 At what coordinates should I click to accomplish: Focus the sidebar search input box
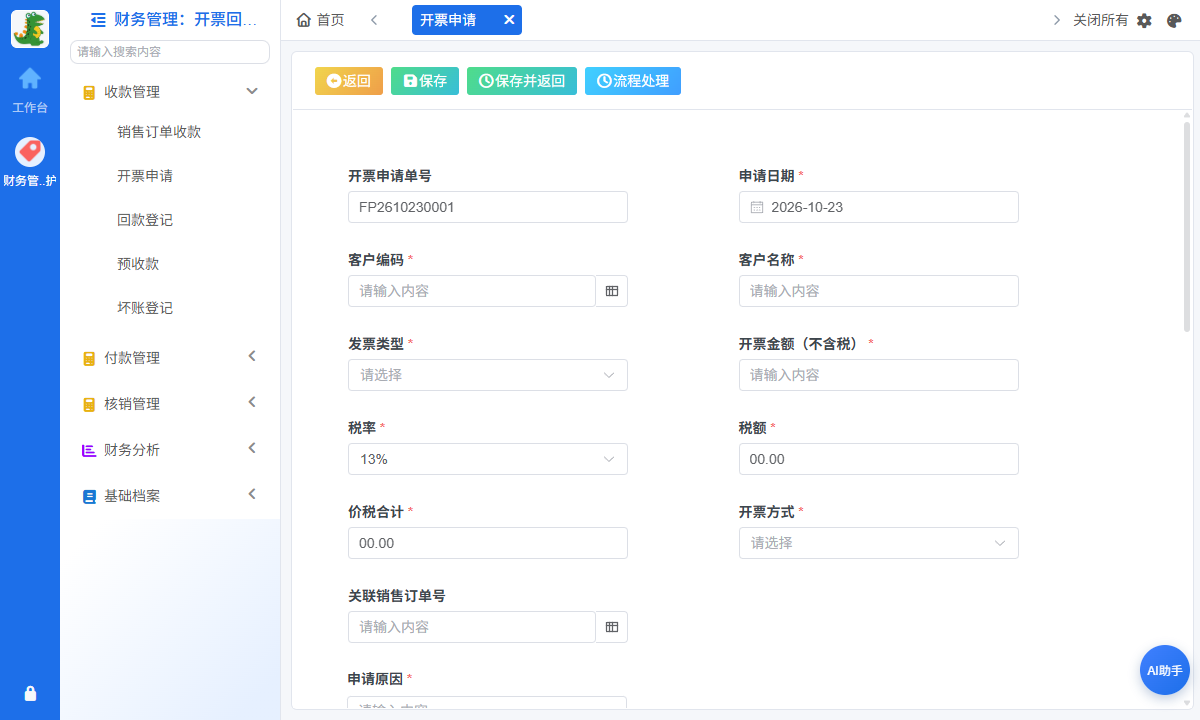[x=170, y=52]
